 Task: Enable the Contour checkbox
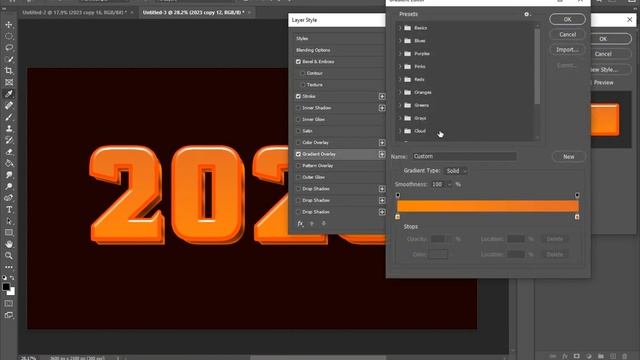[302, 73]
